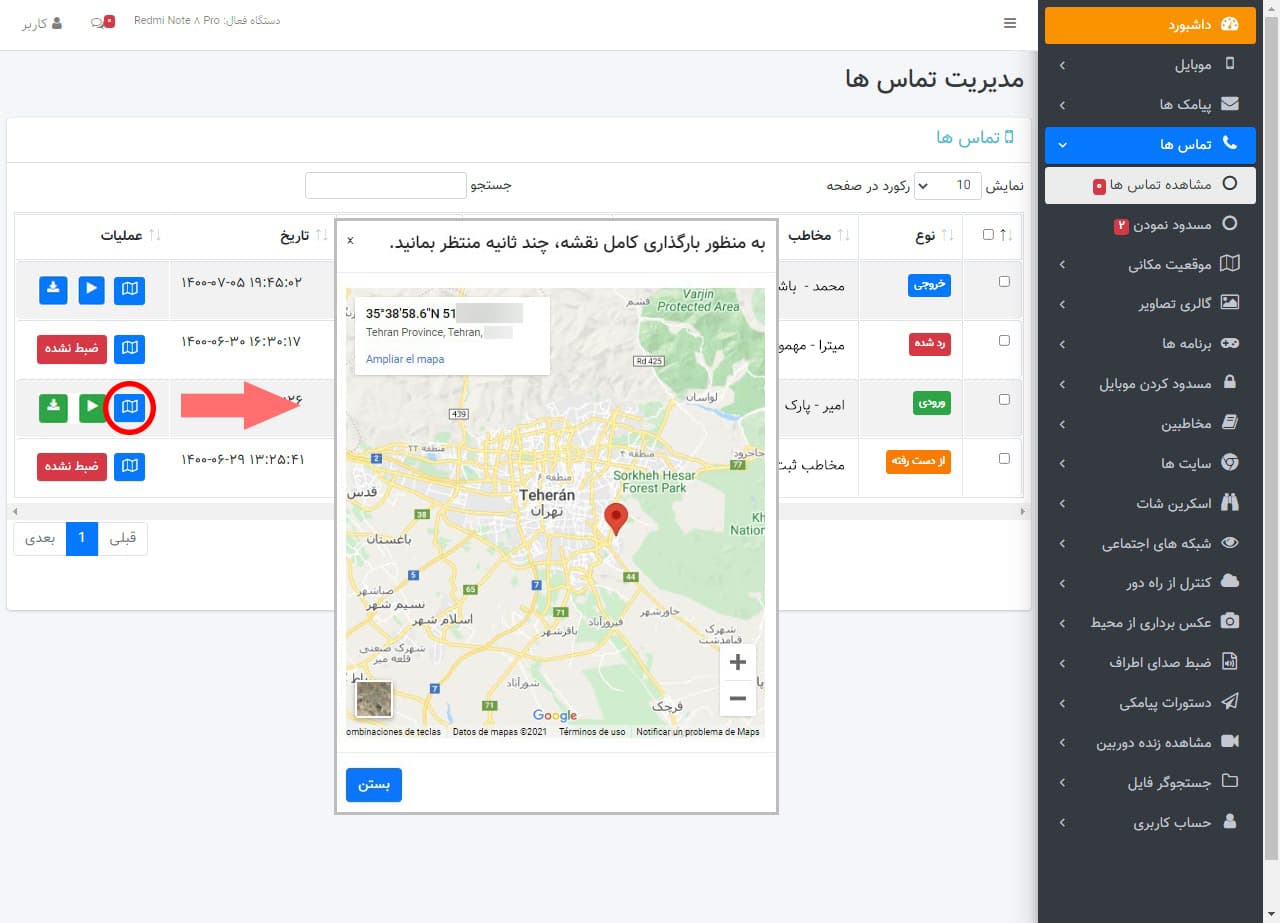Click paper-plane icon for دستورات پیامکی

point(1230,702)
